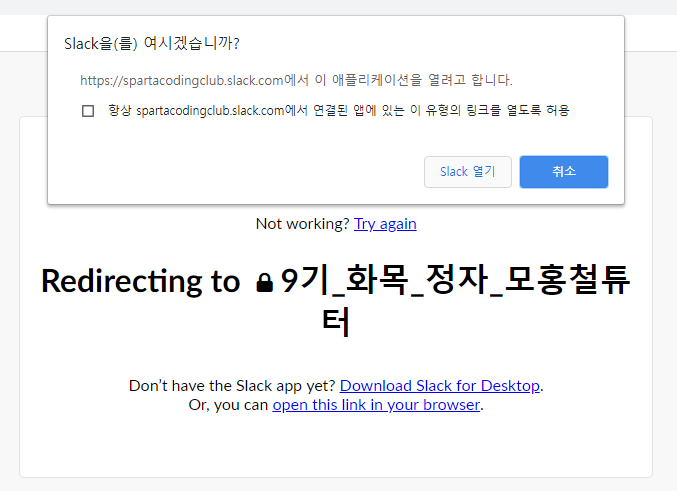Click the 'Not working?' text
The image size is (677, 491).
(302, 224)
